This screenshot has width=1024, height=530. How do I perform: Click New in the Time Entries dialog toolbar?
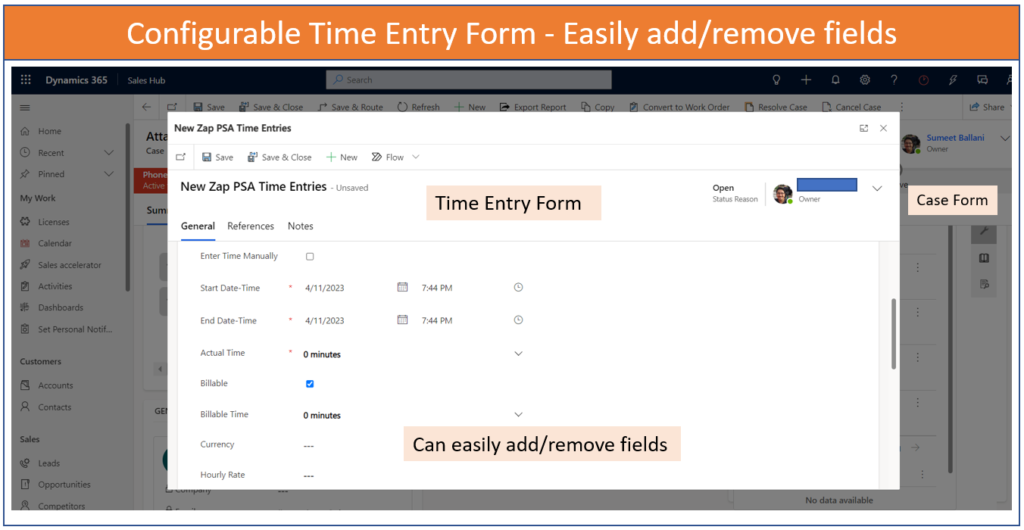point(342,157)
